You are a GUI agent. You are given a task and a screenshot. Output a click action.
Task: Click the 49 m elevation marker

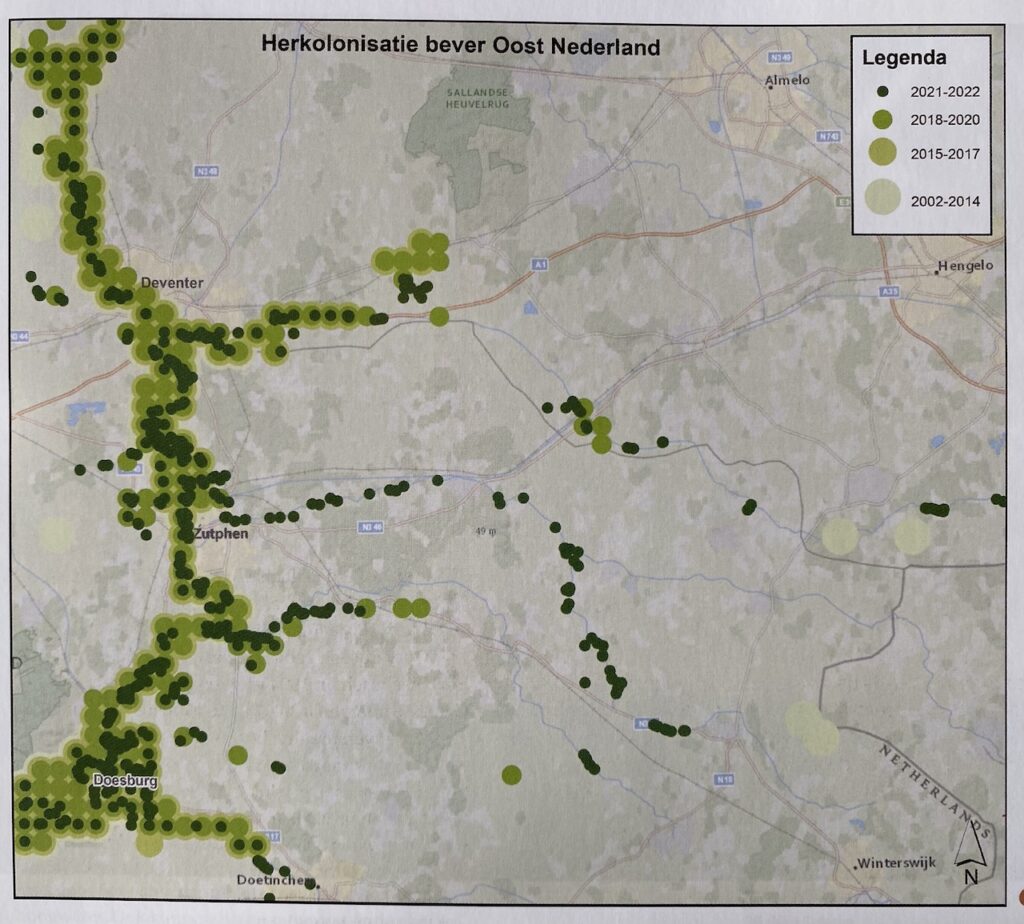tap(485, 532)
